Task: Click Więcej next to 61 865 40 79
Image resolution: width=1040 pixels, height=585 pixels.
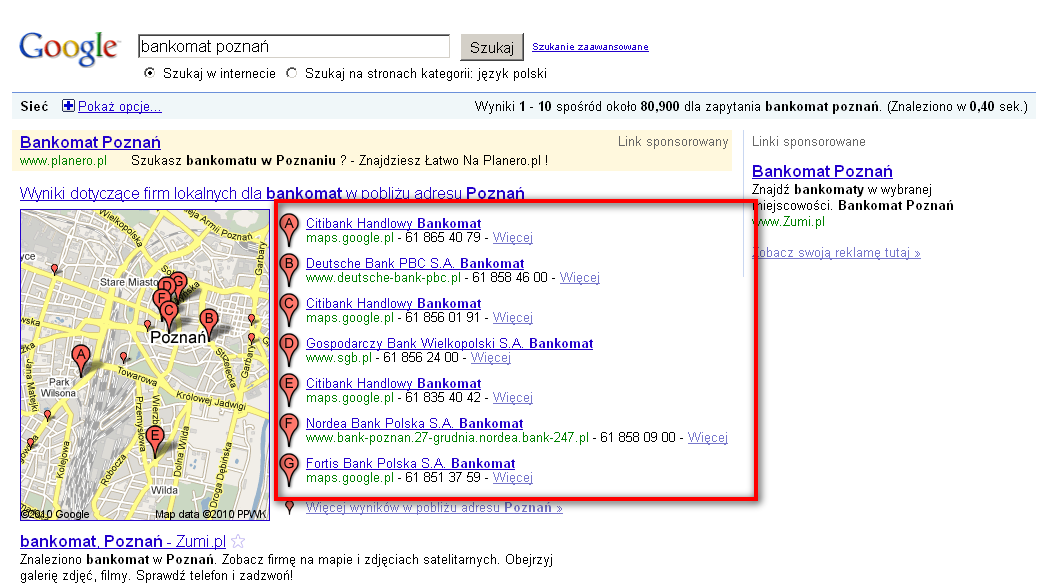Action: [513, 237]
